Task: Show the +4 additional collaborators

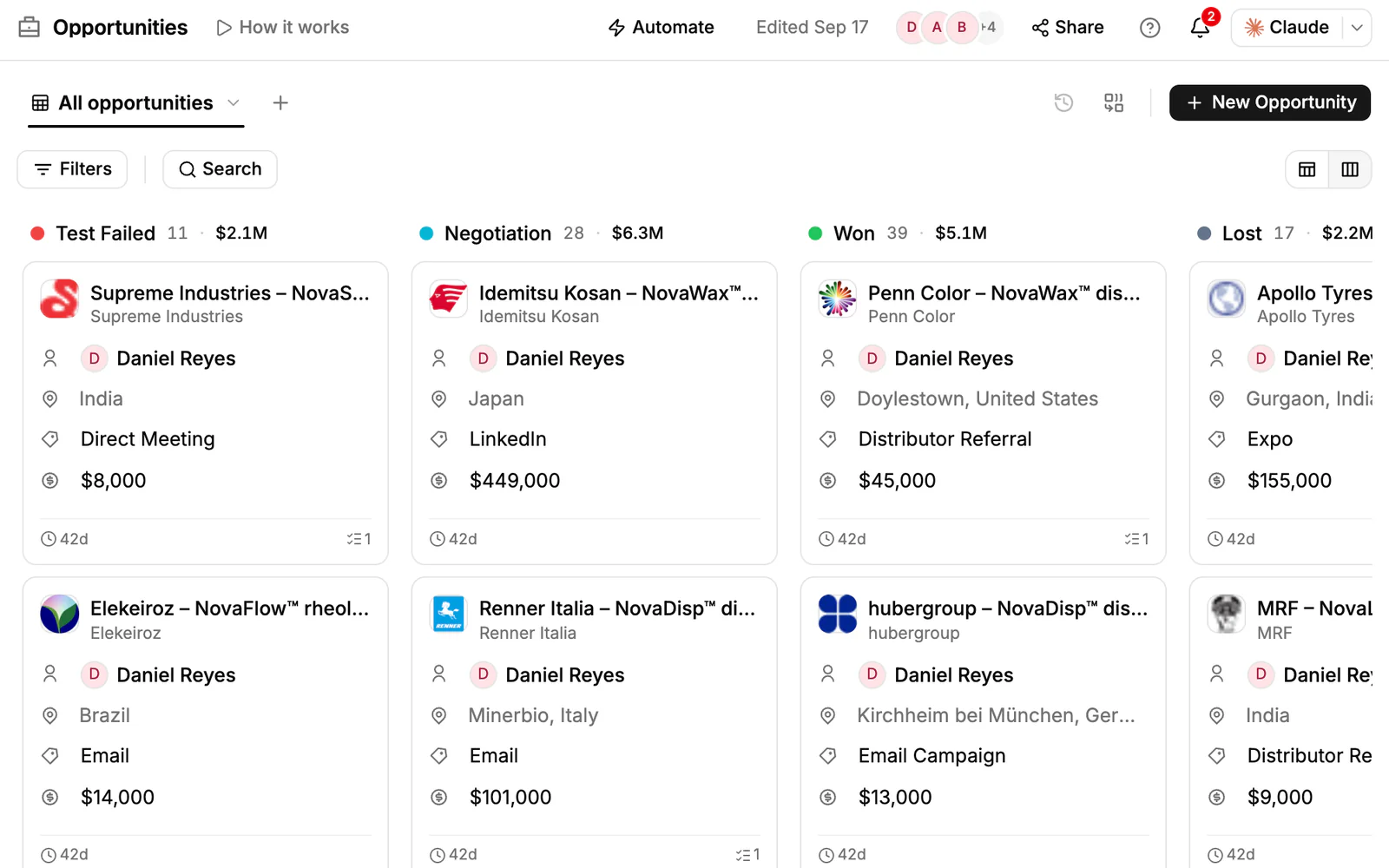Action: [x=988, y=28]
